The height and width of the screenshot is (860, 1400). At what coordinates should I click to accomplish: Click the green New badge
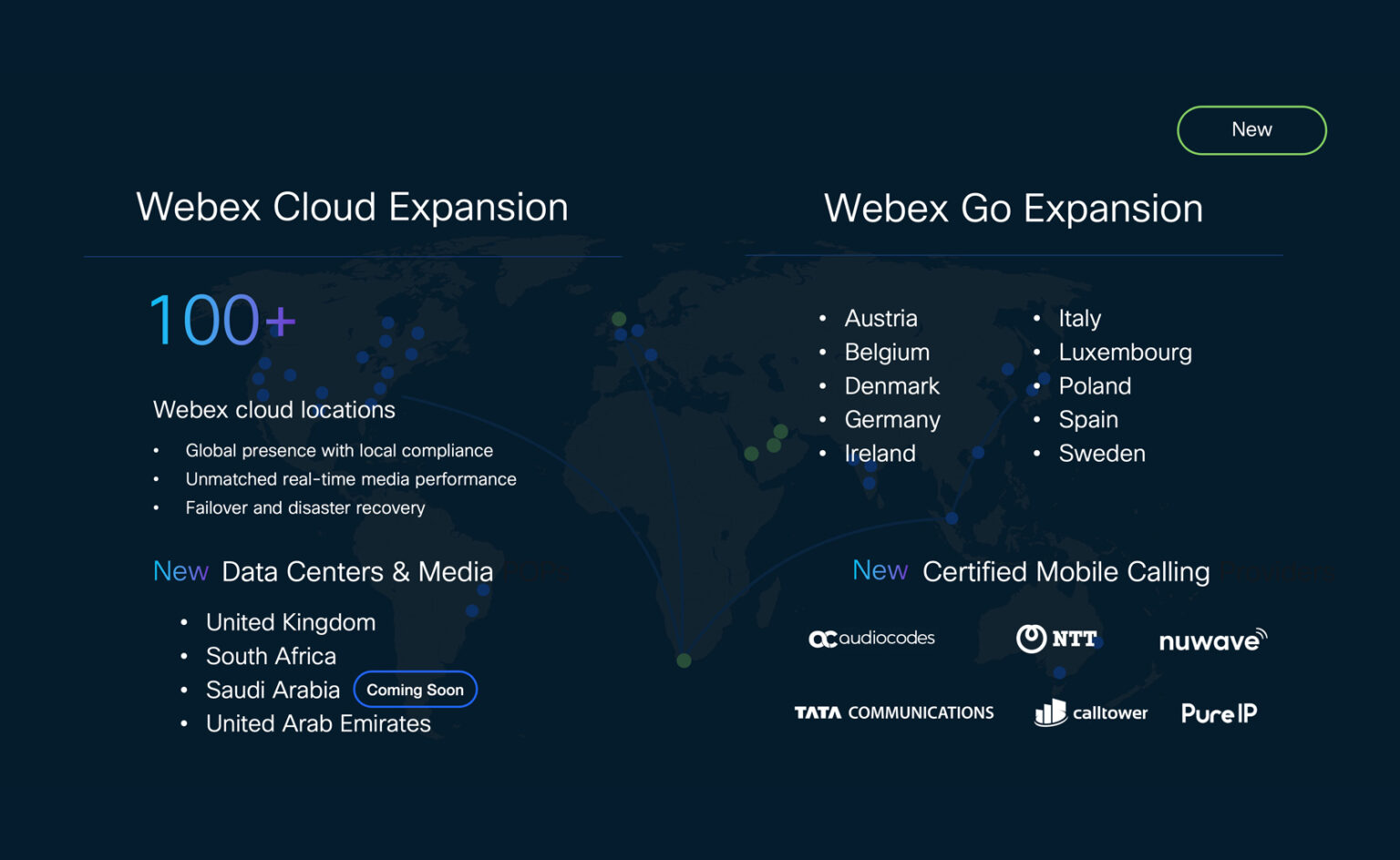[x=1251, y=130]
